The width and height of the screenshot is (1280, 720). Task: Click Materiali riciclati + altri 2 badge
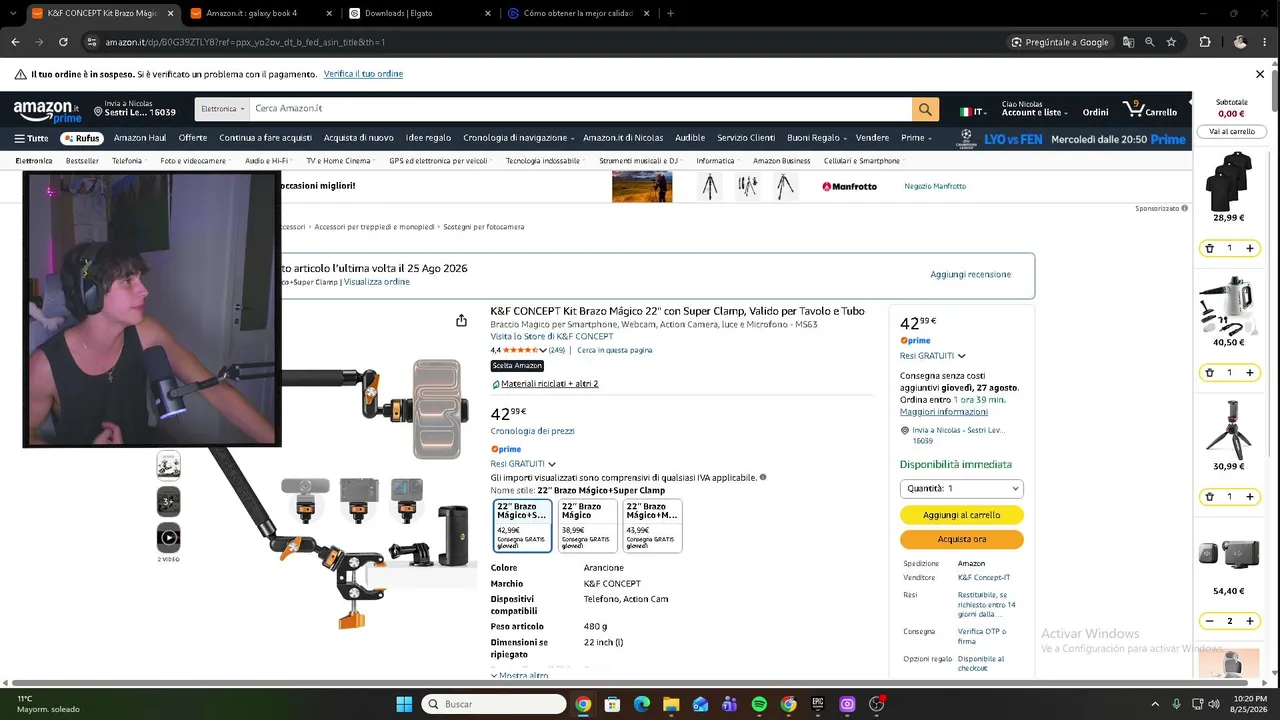[x=545, y=384]
